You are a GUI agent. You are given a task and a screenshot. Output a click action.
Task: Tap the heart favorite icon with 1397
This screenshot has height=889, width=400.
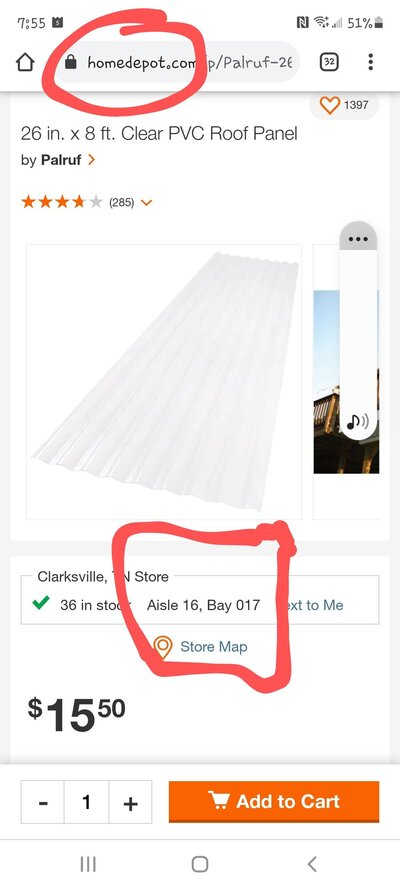330,105
